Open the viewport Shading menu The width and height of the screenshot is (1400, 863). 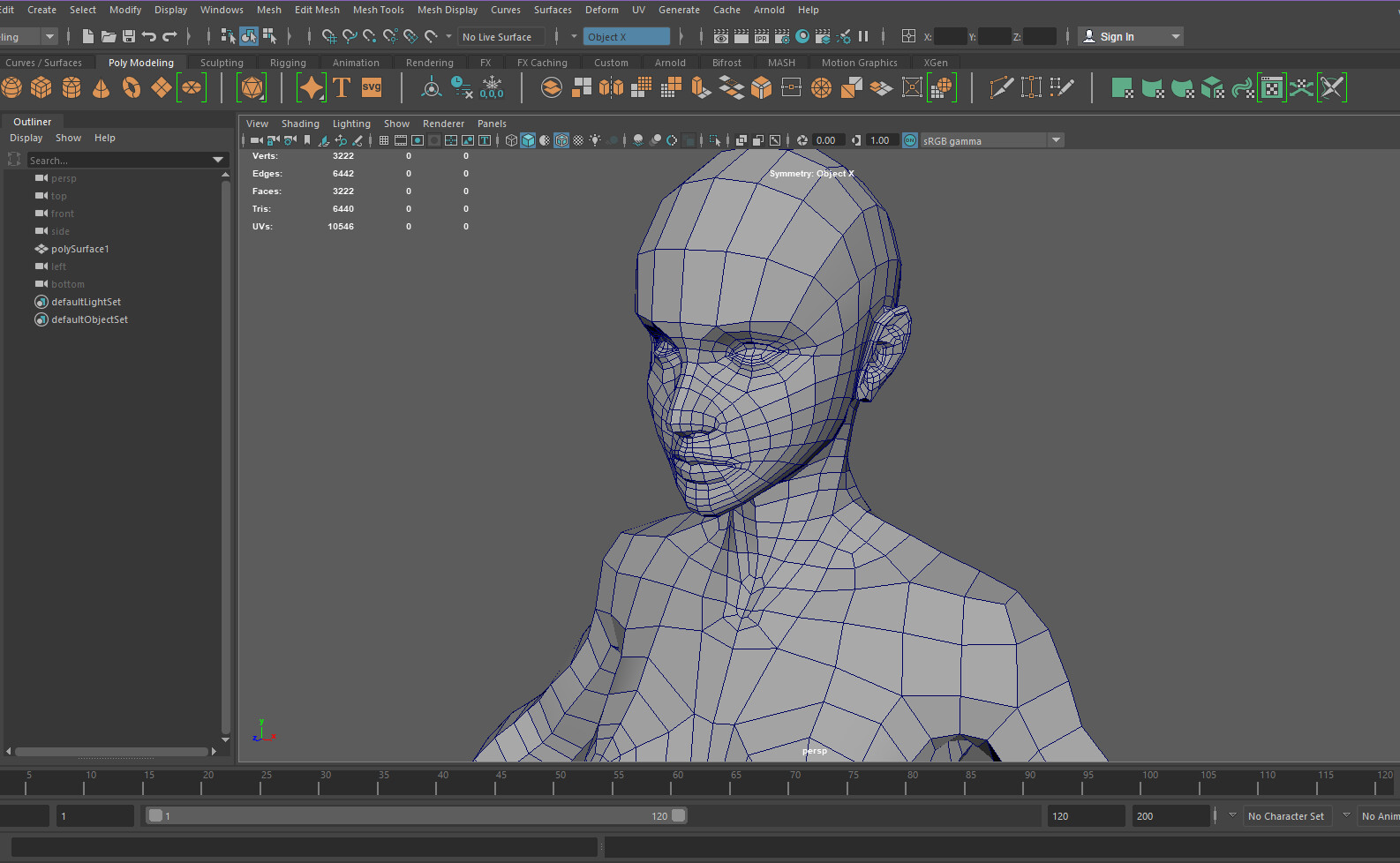coord(300,124)
